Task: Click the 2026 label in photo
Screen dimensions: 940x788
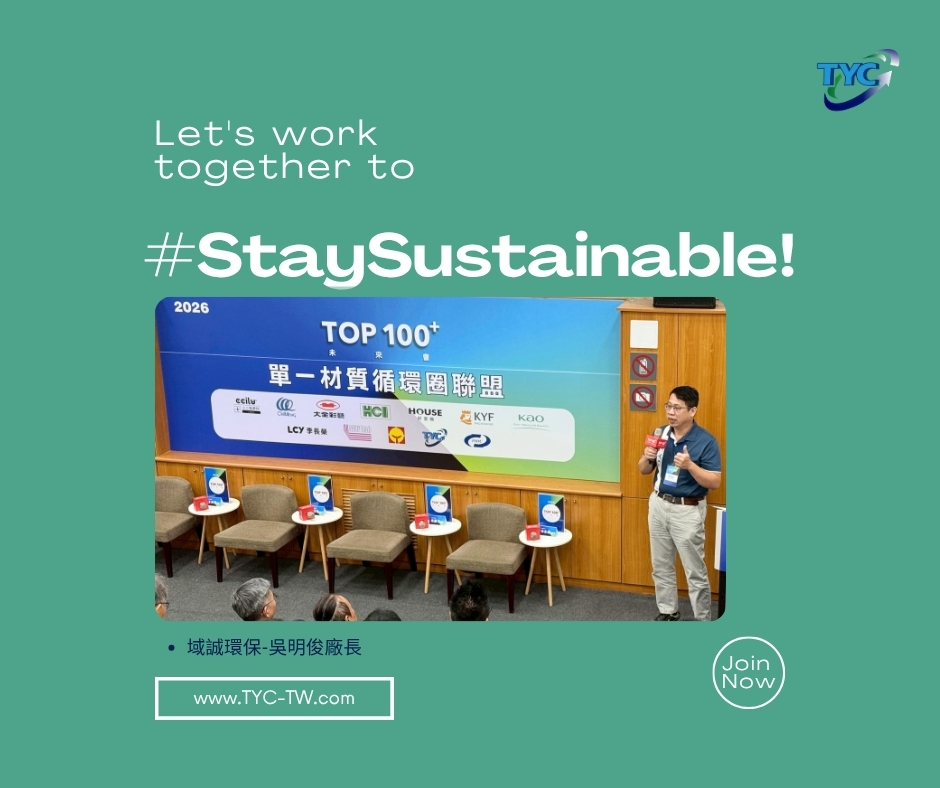Action: (191, 308)
